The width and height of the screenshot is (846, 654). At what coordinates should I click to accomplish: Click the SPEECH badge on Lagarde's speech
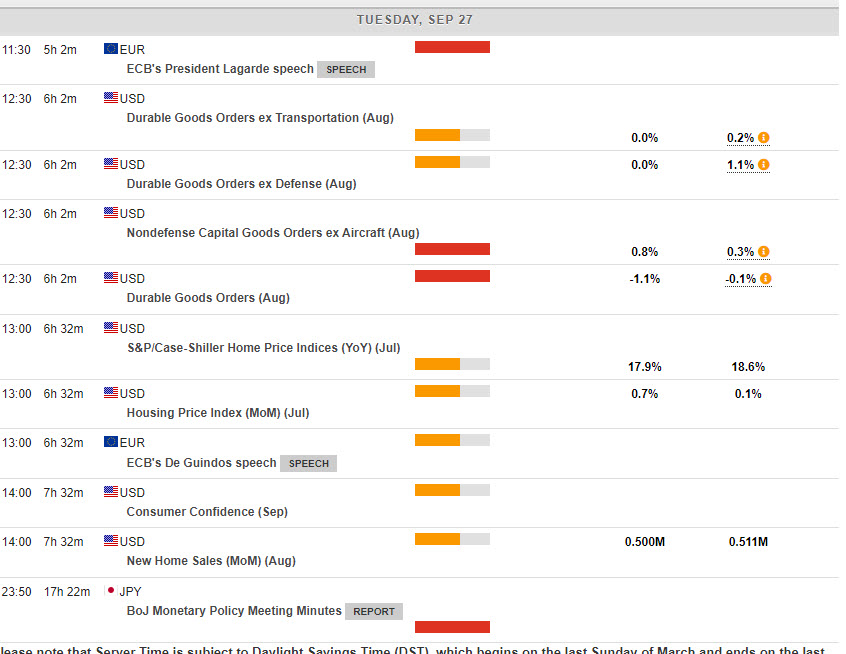346,70
